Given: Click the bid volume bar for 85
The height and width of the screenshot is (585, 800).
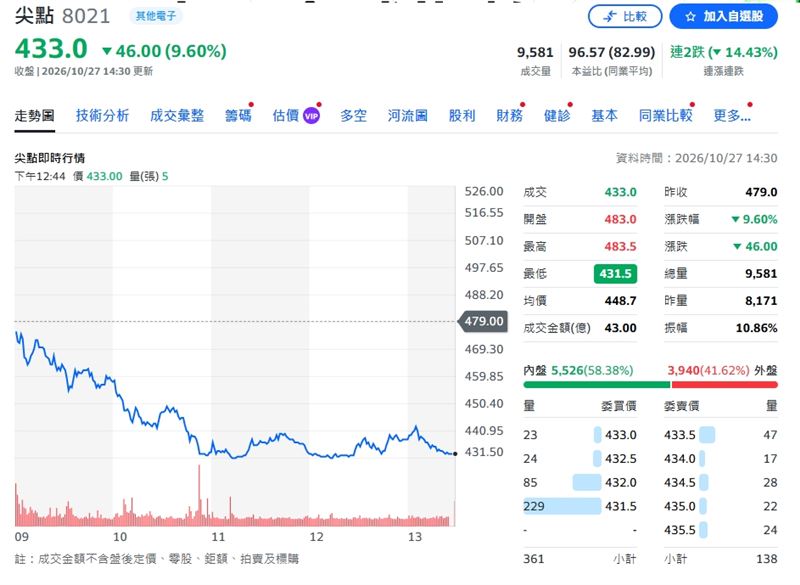Looking at the screenshot, I should pyautogui.click(x=587, y=482).
